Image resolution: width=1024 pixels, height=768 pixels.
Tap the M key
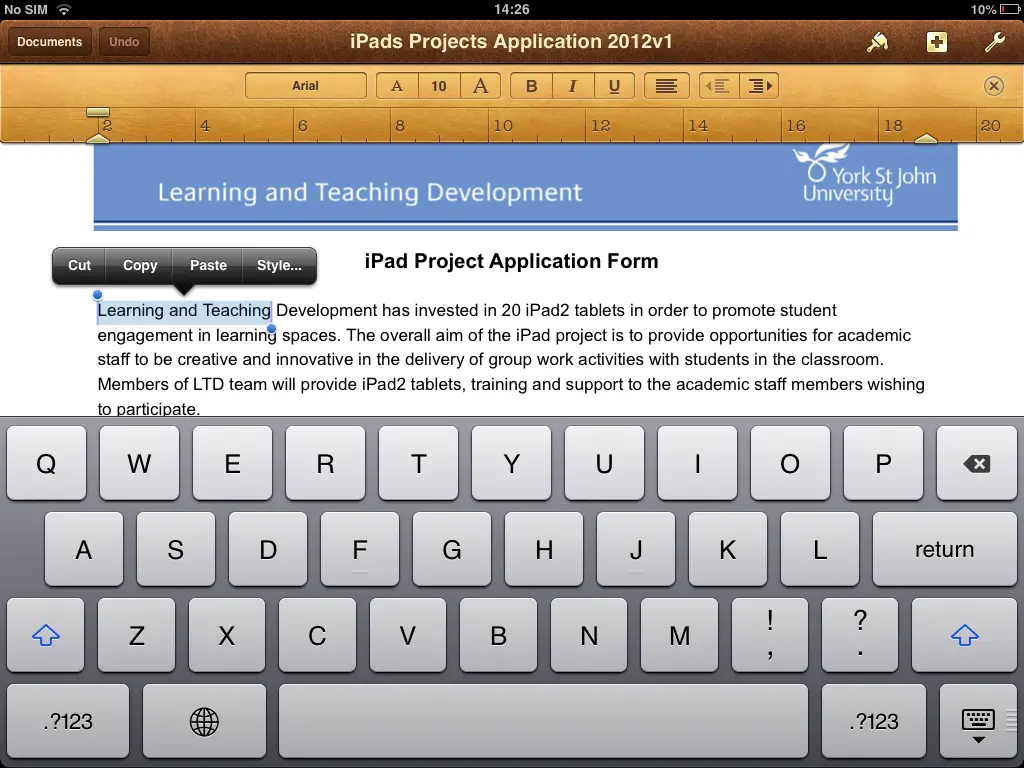click(679, 635)
